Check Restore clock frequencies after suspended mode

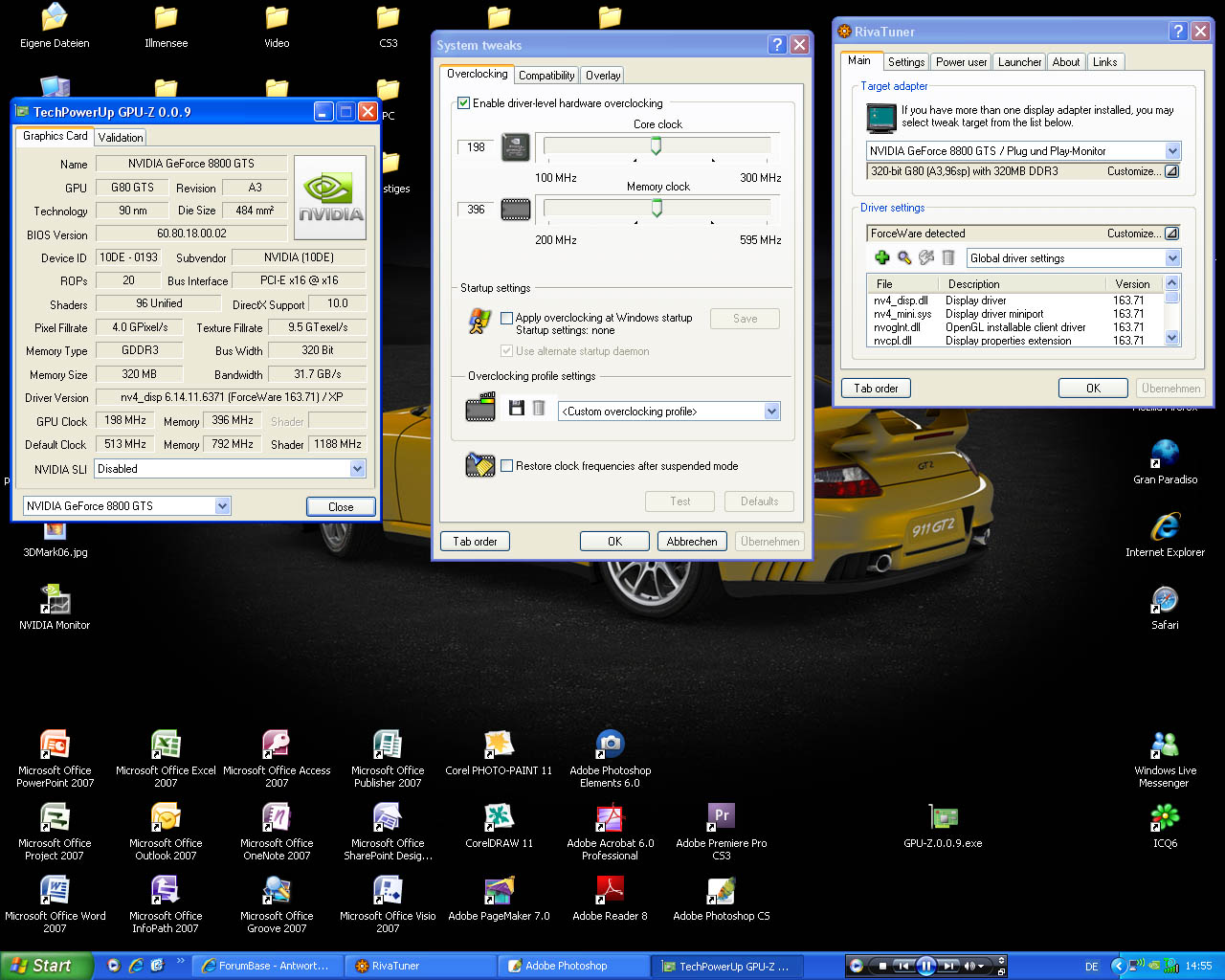[x=507, y=466]
